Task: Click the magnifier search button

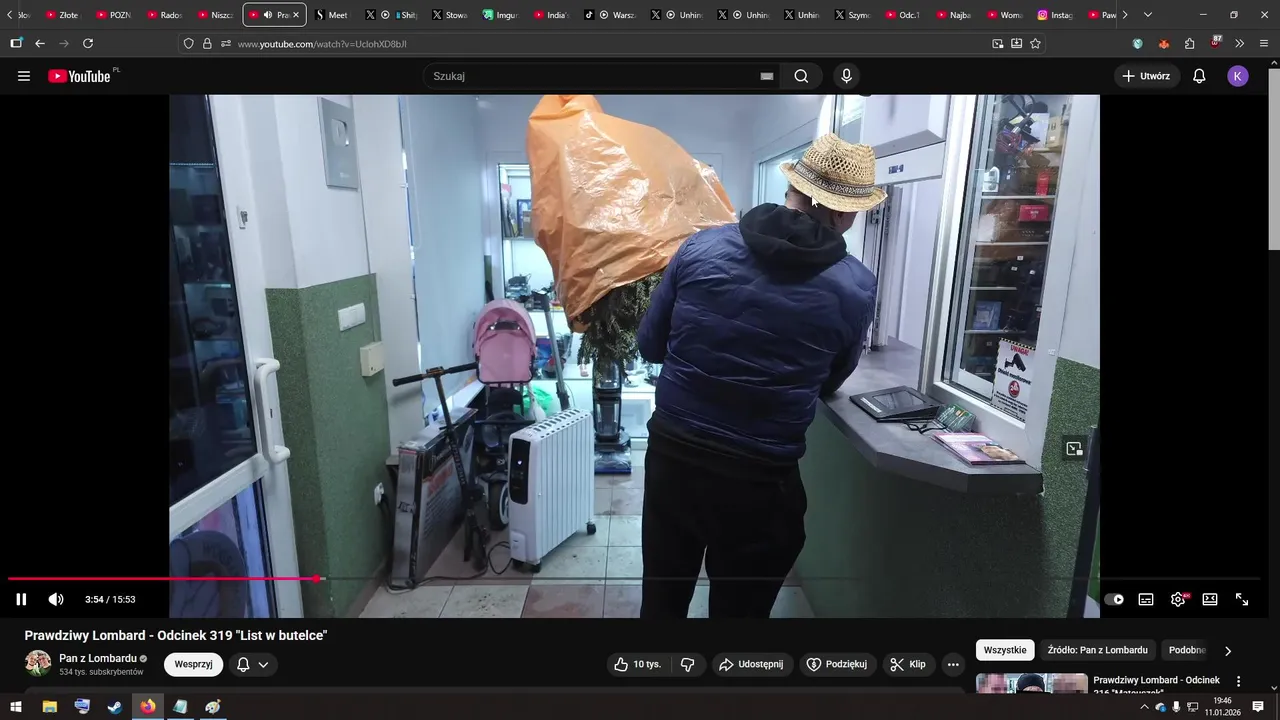Action: pos(801,76)
